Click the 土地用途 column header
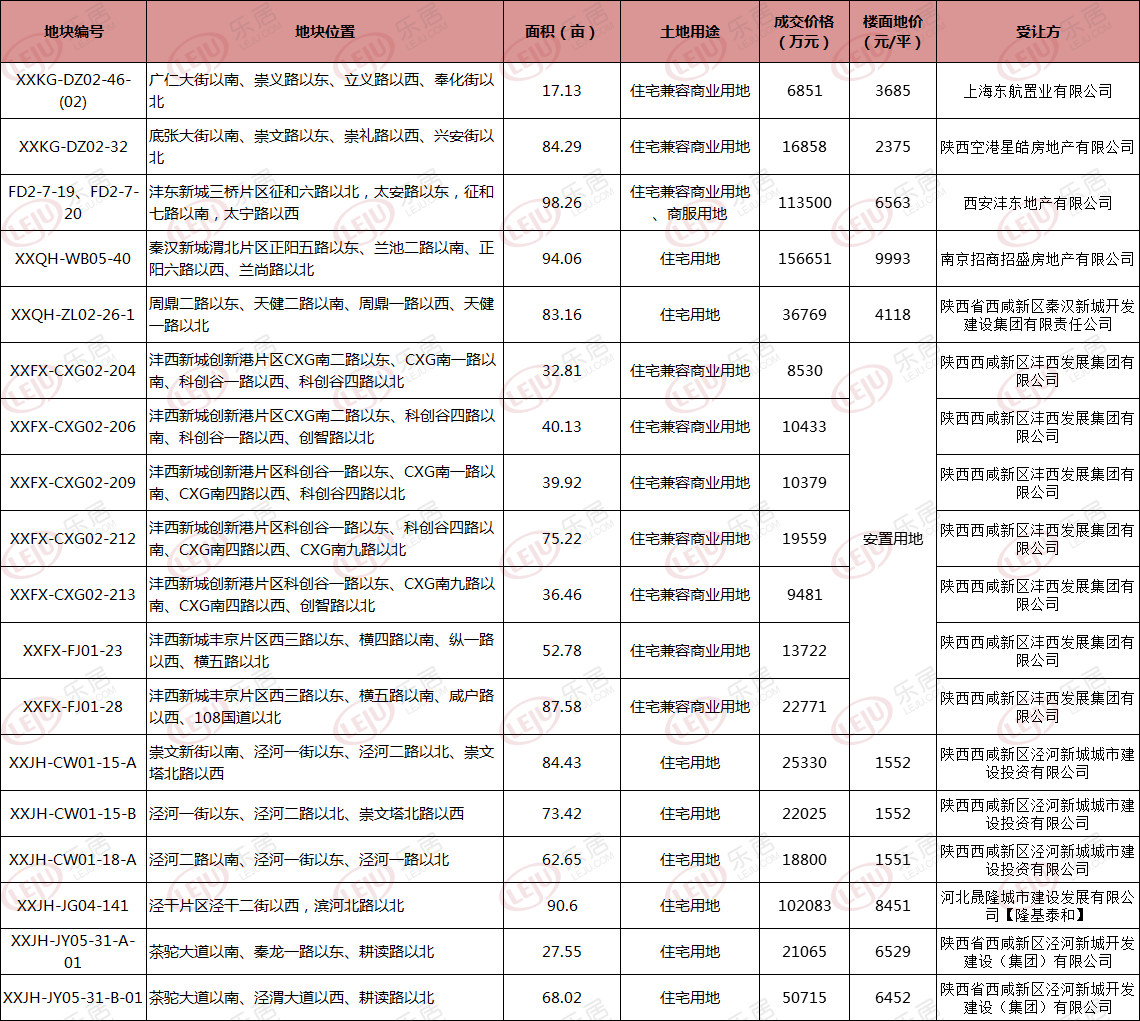 coord(690,31)
